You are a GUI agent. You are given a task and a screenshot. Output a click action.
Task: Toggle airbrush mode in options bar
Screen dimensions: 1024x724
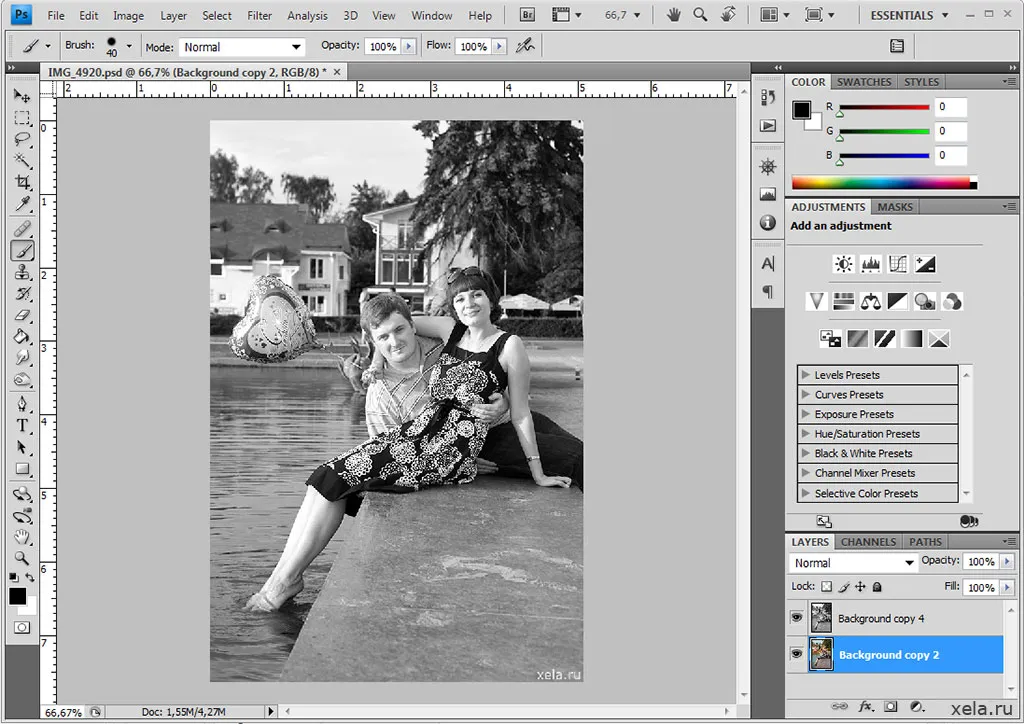click(525, 46)
